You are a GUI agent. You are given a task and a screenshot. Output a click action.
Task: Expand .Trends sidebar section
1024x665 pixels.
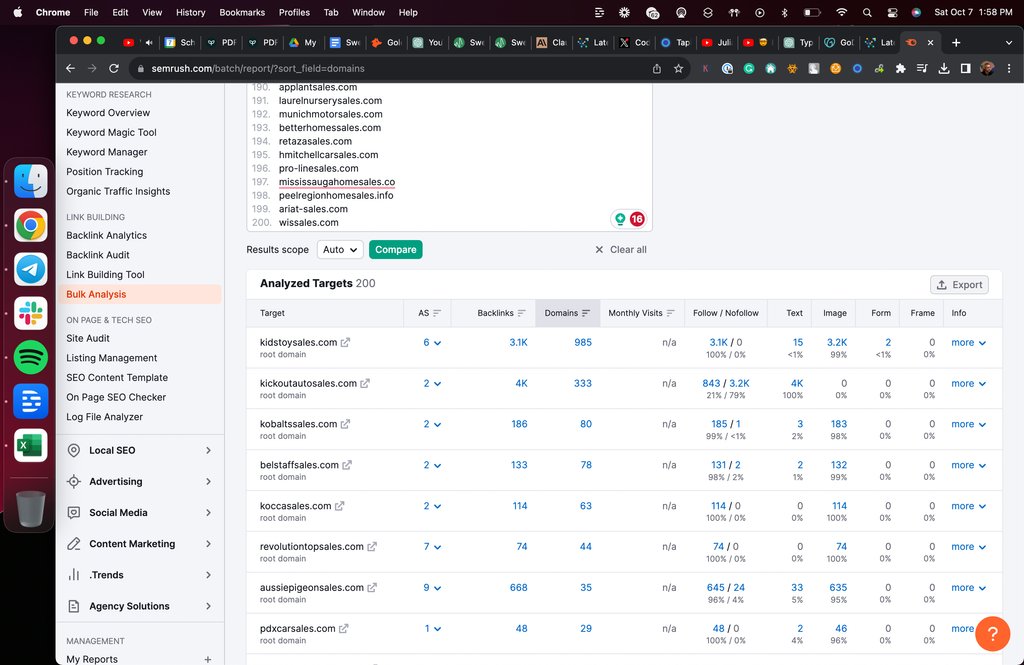click(140, 575)
